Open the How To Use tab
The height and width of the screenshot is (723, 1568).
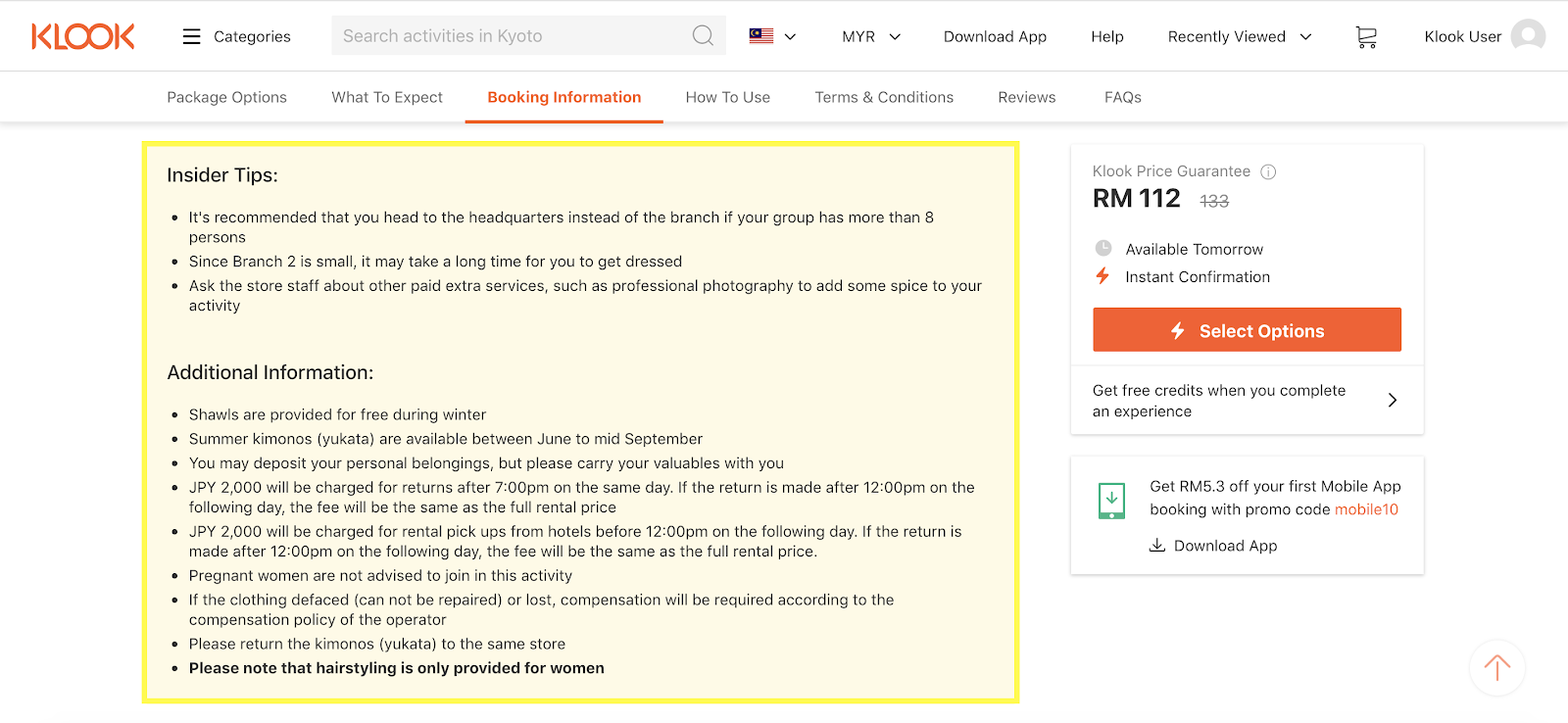728,97
